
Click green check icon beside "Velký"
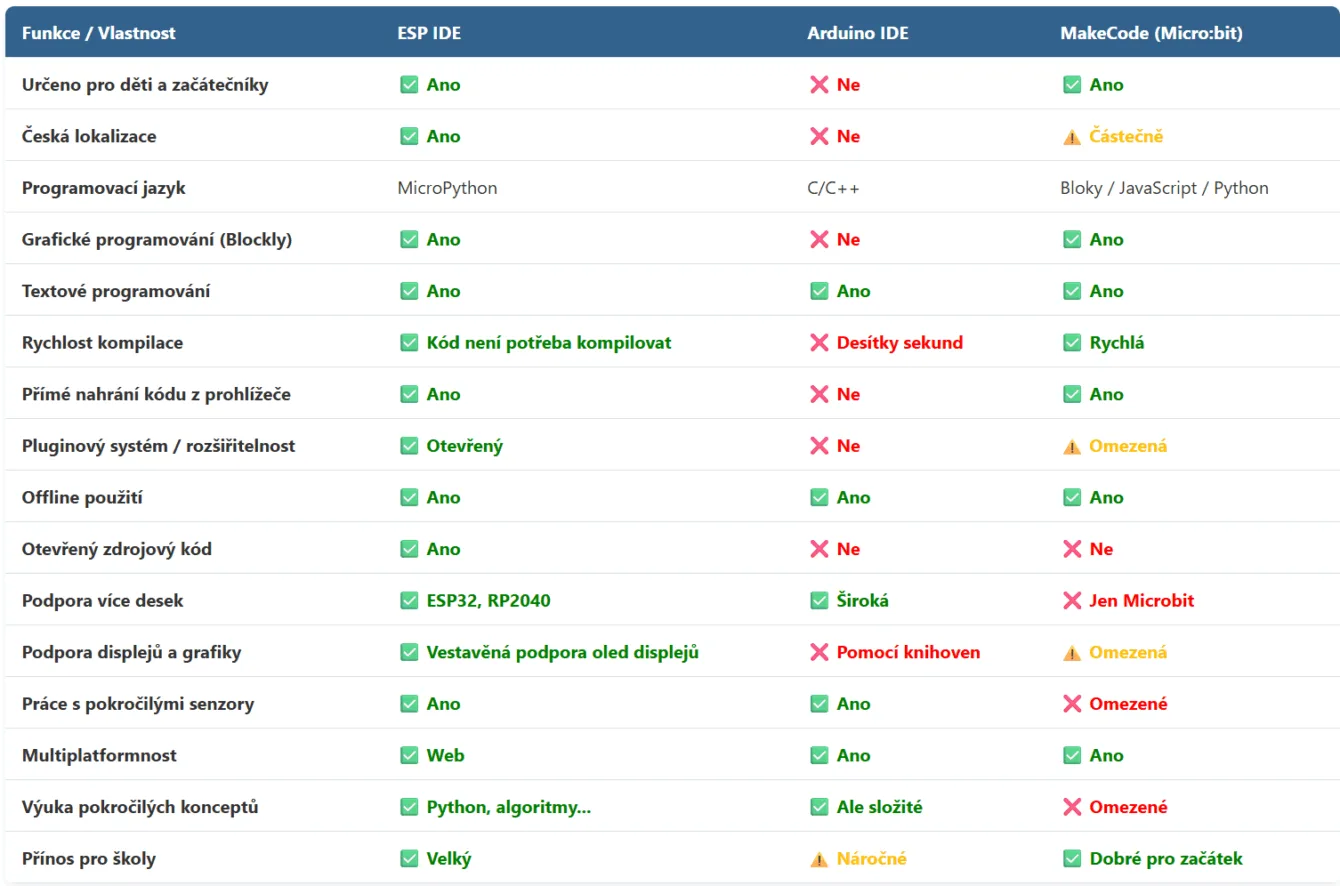tap(409, 859)
